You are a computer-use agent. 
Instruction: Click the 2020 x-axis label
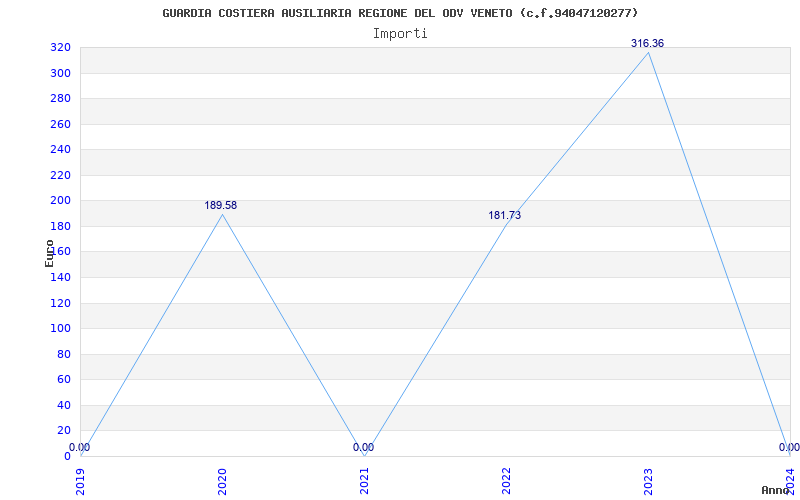coord(222,482)
